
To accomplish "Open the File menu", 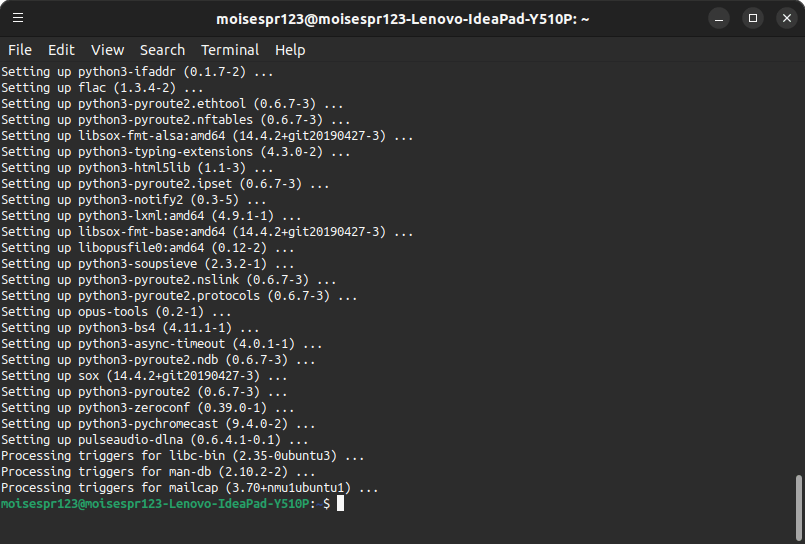I will click(20, 50).
